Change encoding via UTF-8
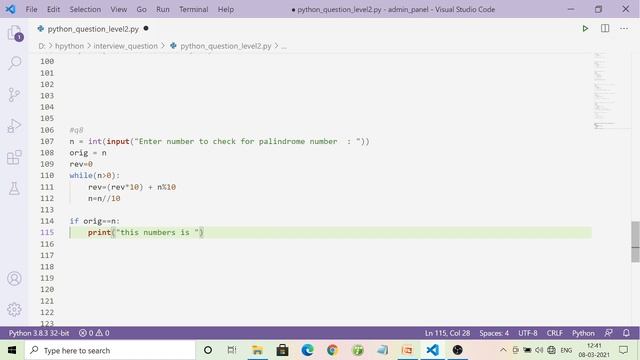Image resolution: width=640 pixels, height=360 pixels. (x=528, y=333)
